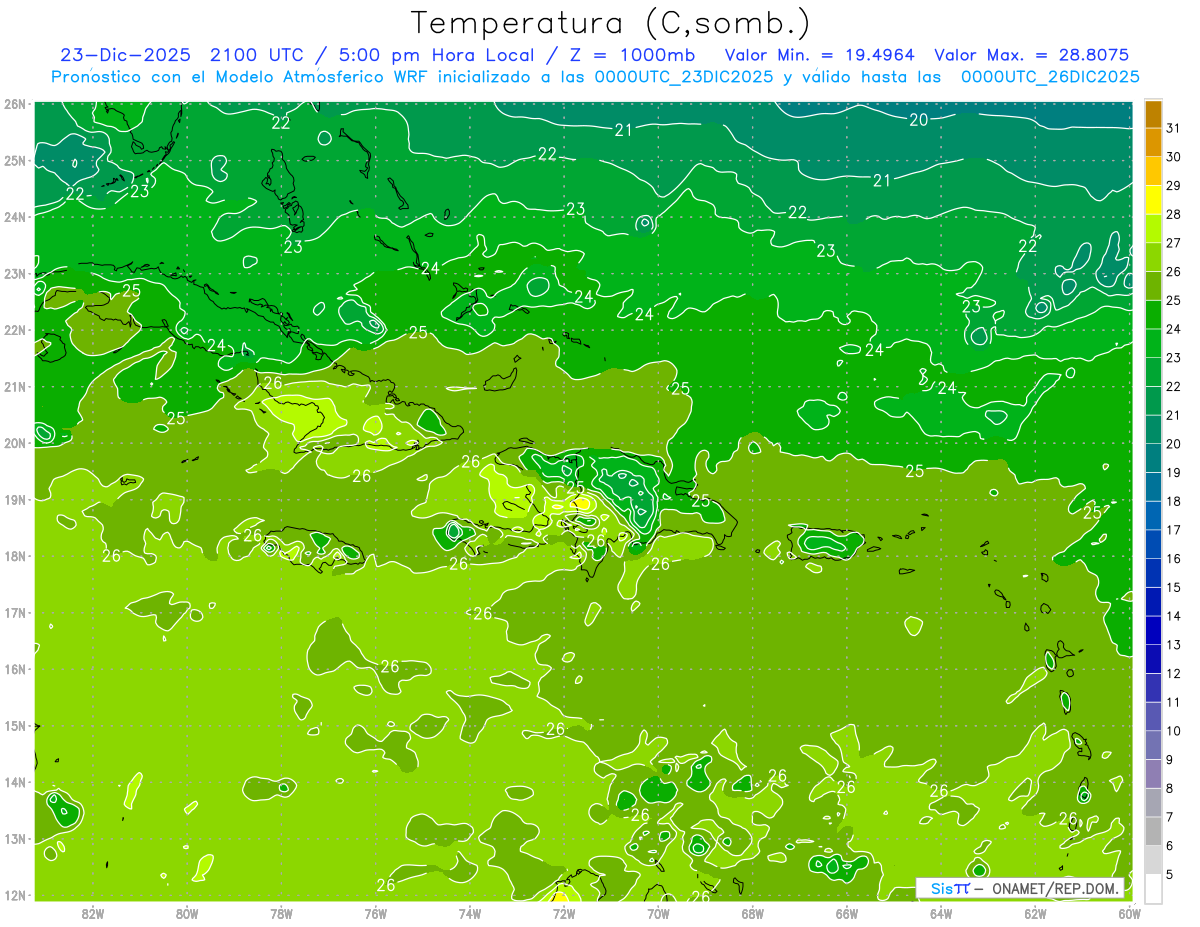The width and height of the screenshot is (1200, 927).
Task: Select the purple legend swatch between 9 and 10
Action: pyautogui.click(x=1153, y=745)
